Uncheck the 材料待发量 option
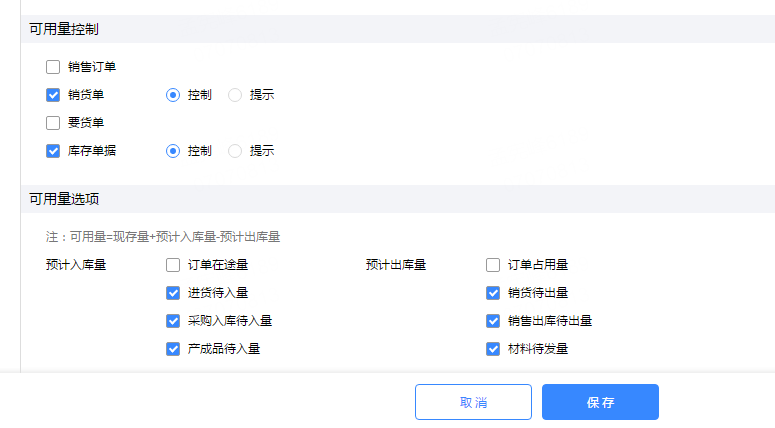This screenshot has height=428, width=775. click(x=493, y=349)
